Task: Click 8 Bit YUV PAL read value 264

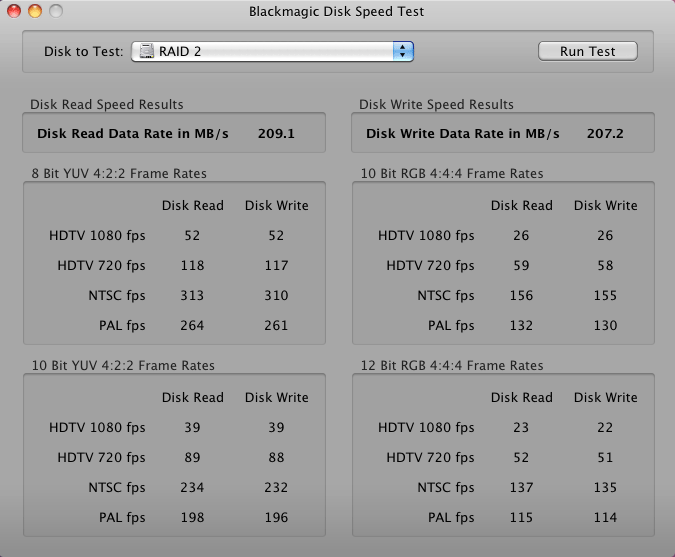Action: coord(192,325)
